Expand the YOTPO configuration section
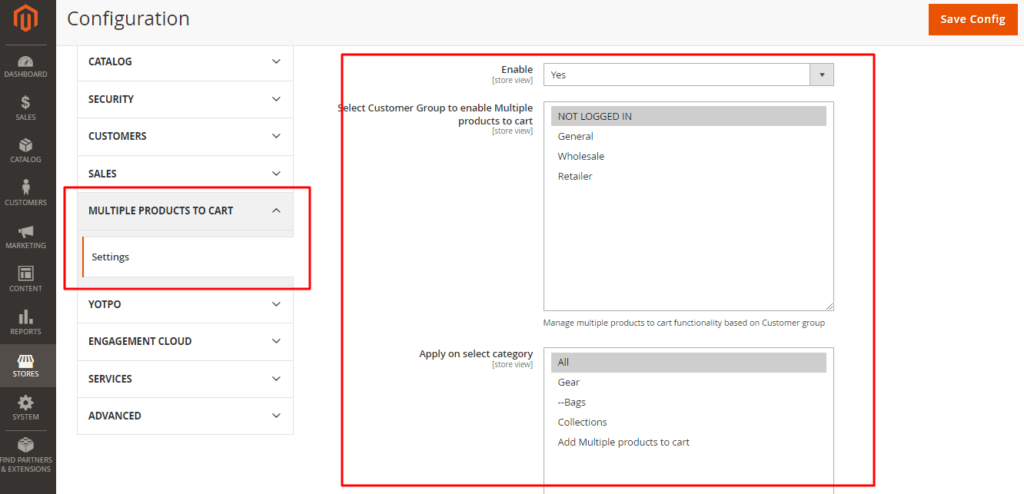The height and width of the screenshot is (494, 1024). [185, 304]
